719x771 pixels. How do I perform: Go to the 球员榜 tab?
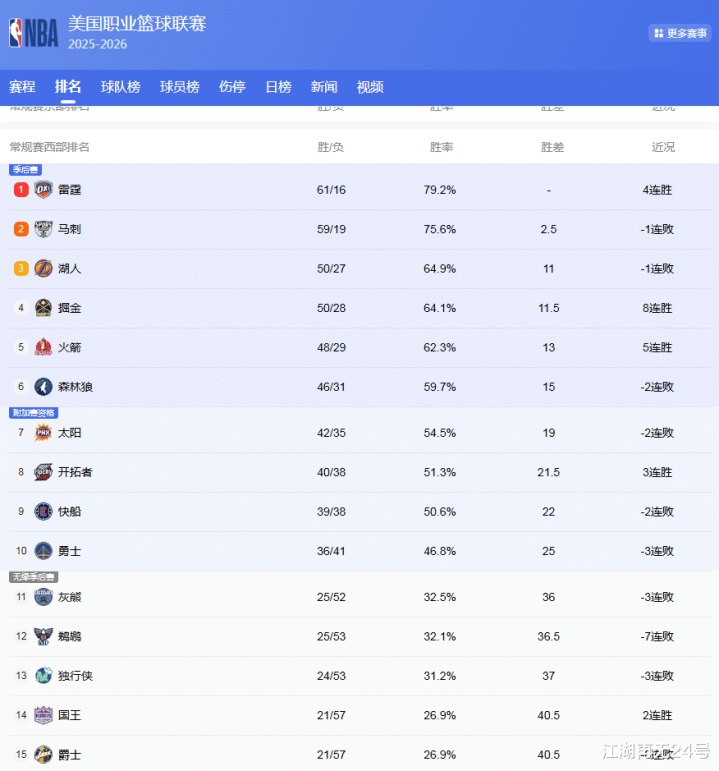[180, 87]
